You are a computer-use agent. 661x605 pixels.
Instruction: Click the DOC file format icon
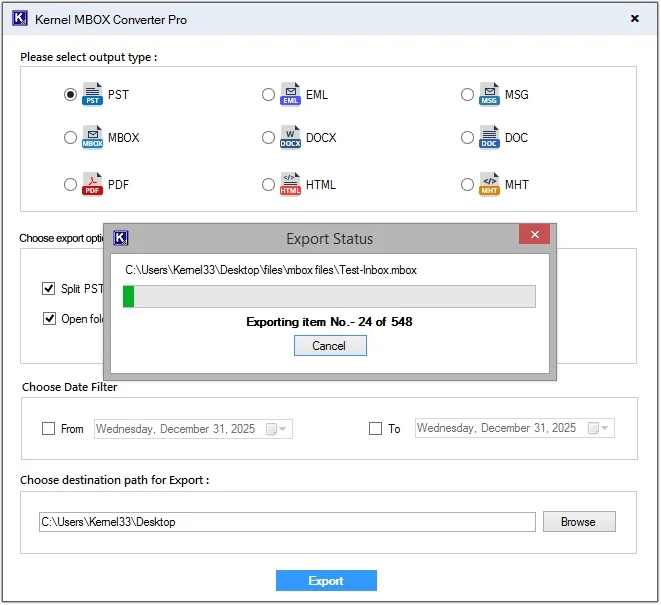(x=489, y=137)
